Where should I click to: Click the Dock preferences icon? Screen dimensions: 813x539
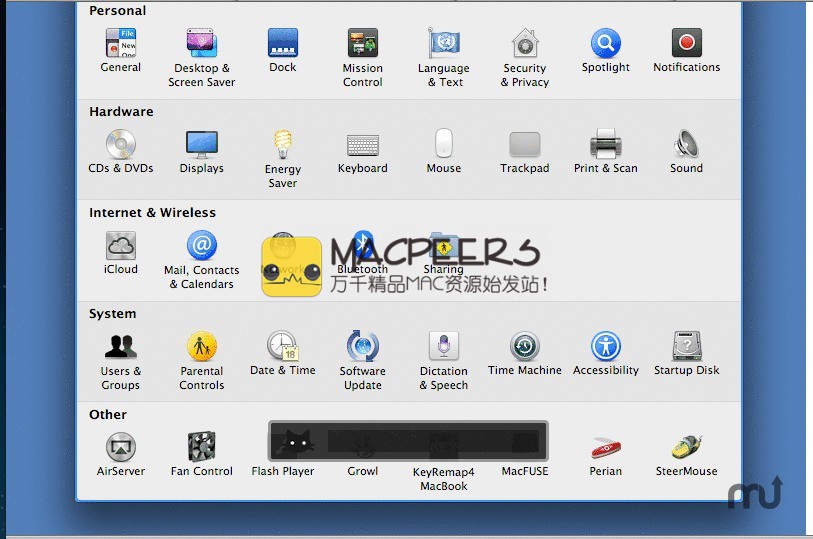283,44
